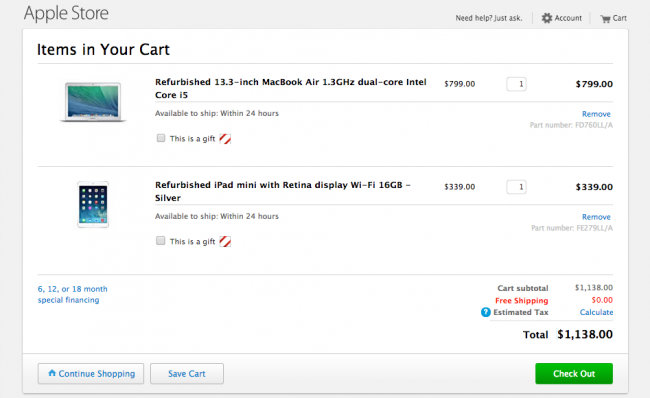Click the gift ribbon icon for MacBook Air
Screen dimensions: 650x398
tap(225, 139)
